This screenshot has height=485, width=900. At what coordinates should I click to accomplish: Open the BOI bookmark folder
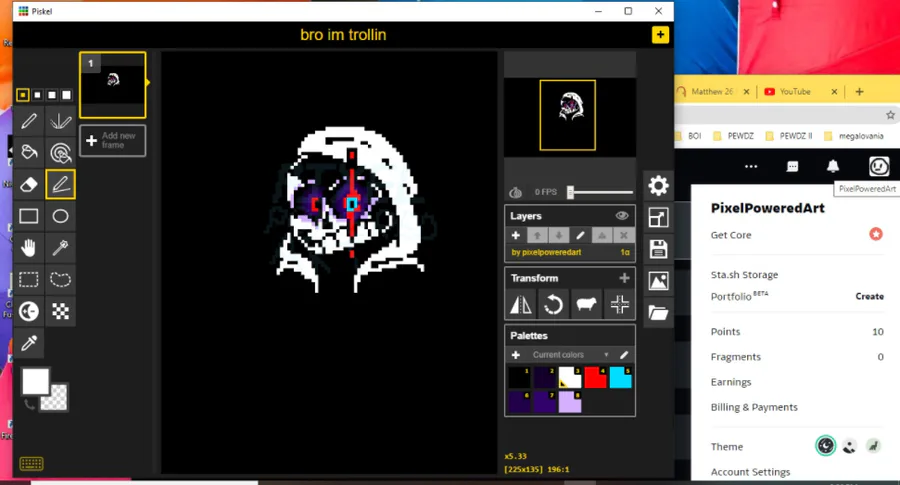(x=688, y=136)
